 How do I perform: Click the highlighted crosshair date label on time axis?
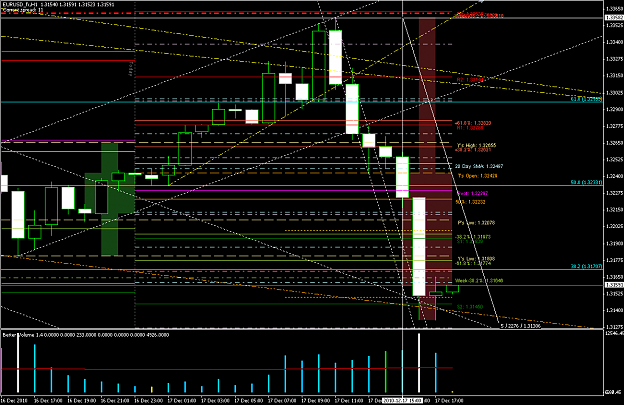[402, 400]
